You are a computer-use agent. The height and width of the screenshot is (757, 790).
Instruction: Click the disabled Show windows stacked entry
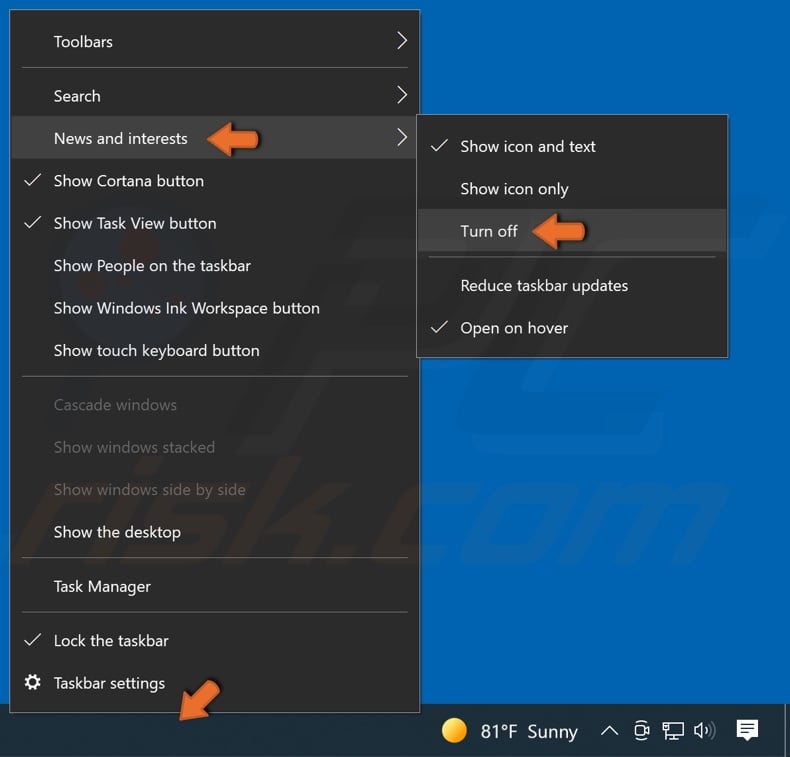pos(215,447)
